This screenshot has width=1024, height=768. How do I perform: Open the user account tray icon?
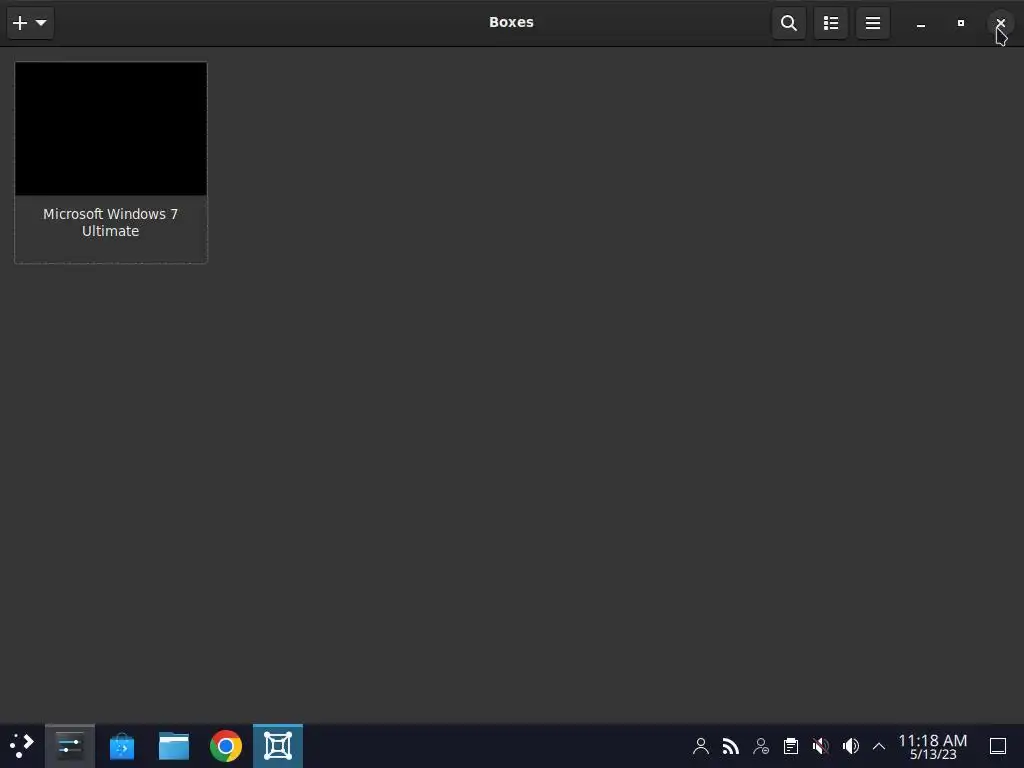tap(701, 746)
